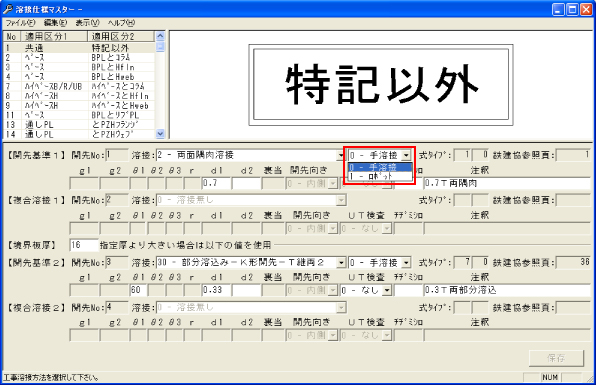Open the UT検査 0 - なし dropdown in 開先基準2
This screenshot has height=385, width=596.
[387, 290]
